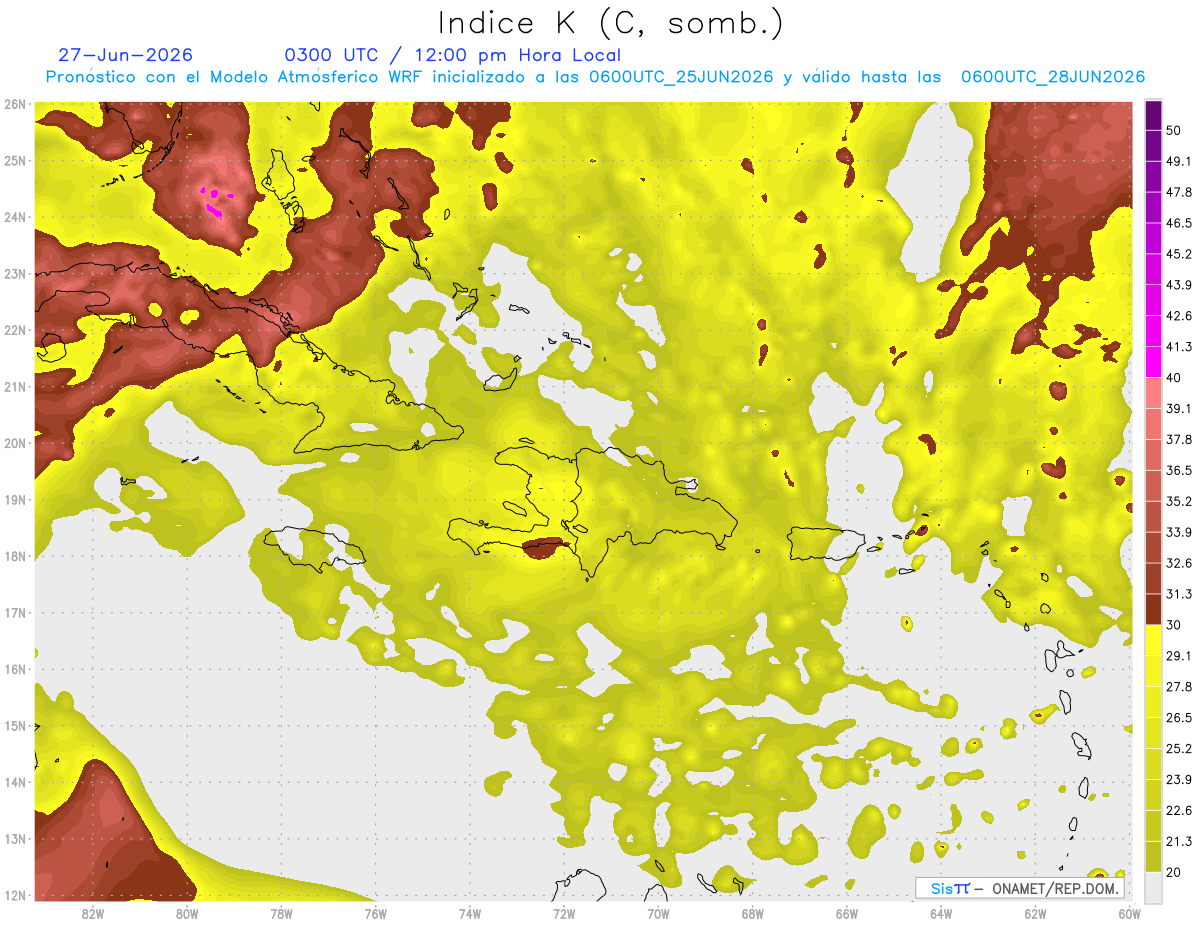Click the "76W" longitude label
This screenshot has height=927, width=1200.
(x=375, y=914)
